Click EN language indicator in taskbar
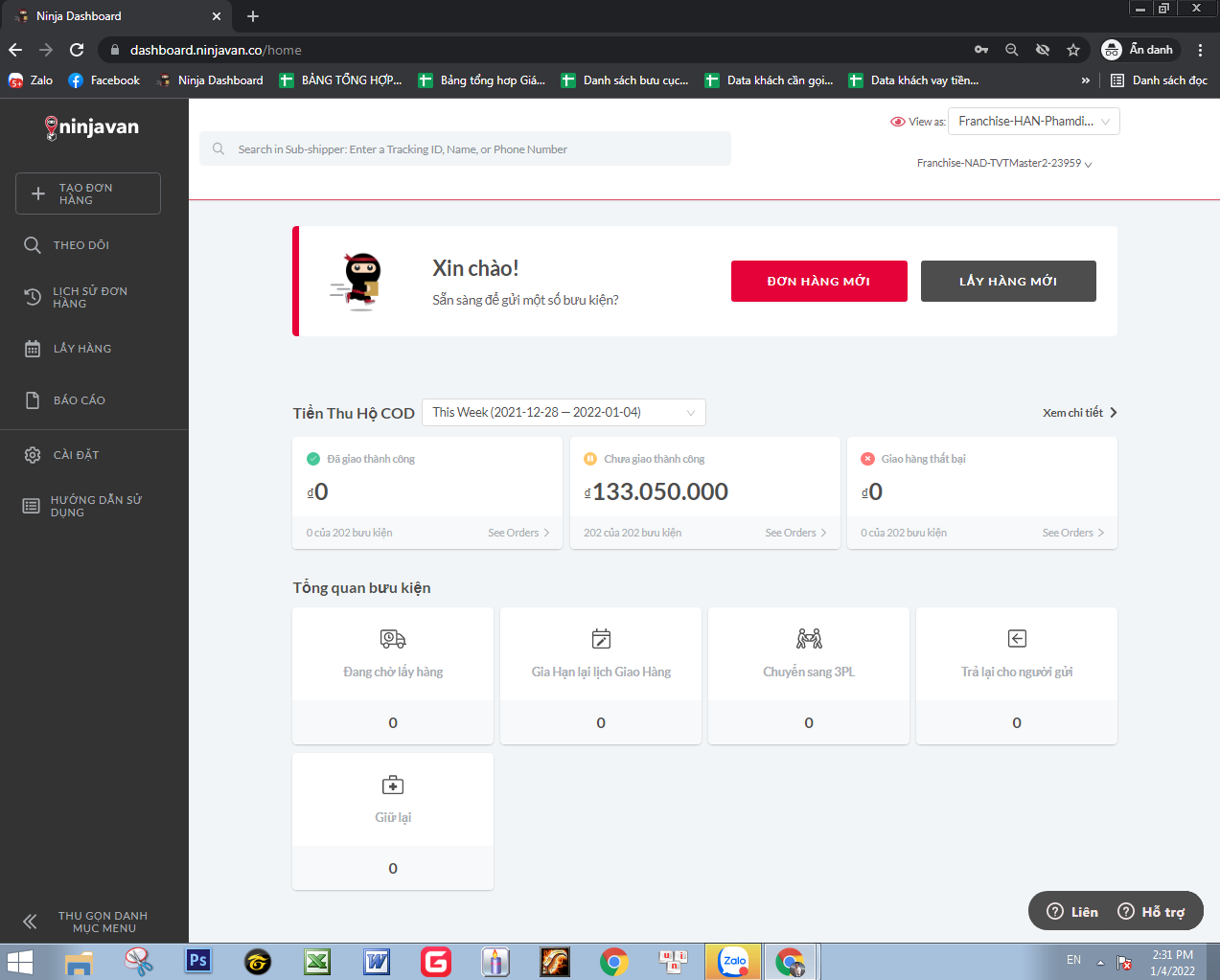This screenshot has width=1220, height=980. coord(1073,960)
